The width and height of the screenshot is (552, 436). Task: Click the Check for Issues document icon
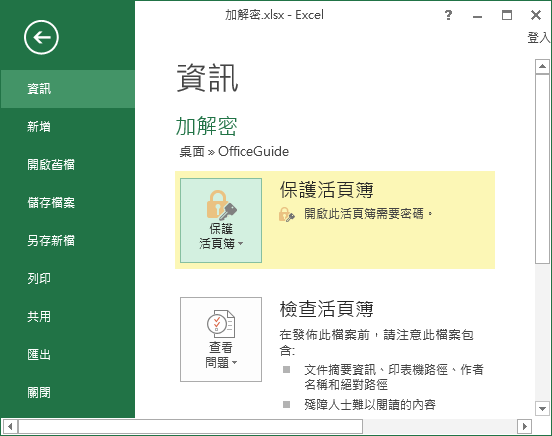[221, 324]
